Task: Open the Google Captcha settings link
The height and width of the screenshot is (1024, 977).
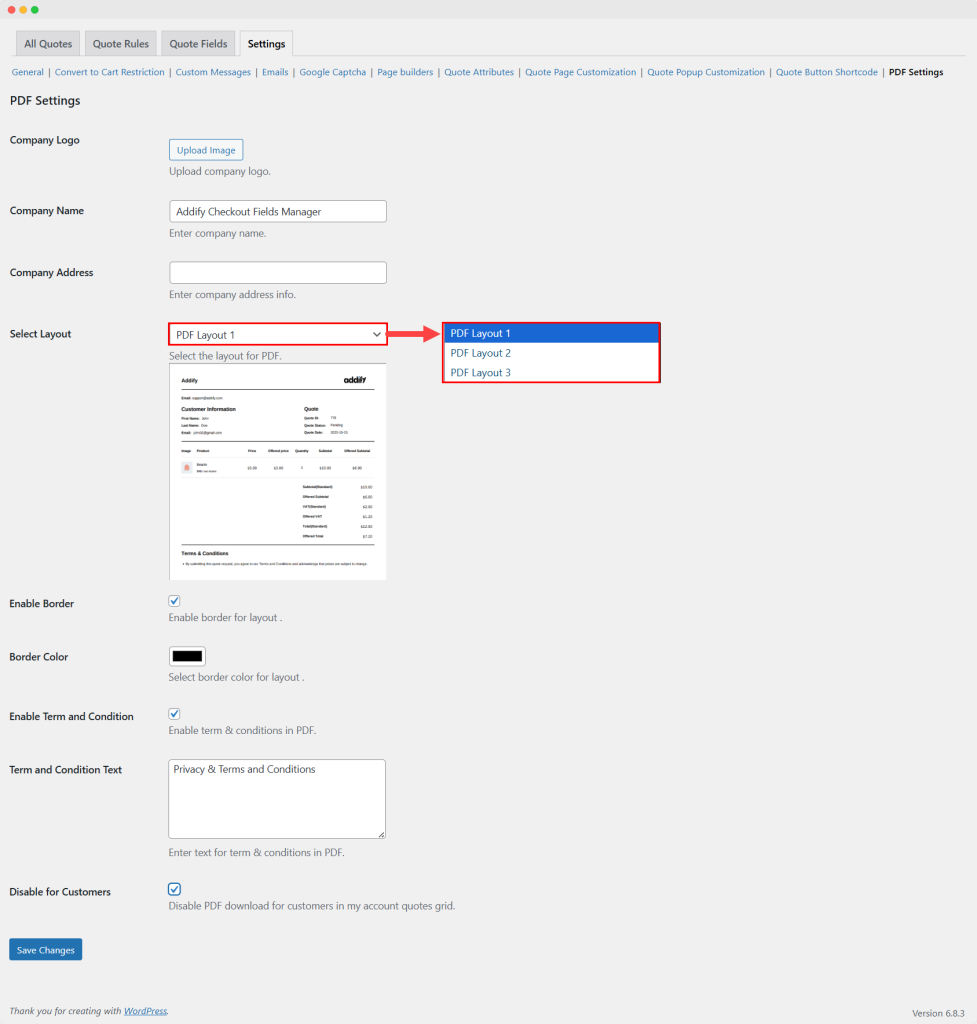Action: [332, 72]
